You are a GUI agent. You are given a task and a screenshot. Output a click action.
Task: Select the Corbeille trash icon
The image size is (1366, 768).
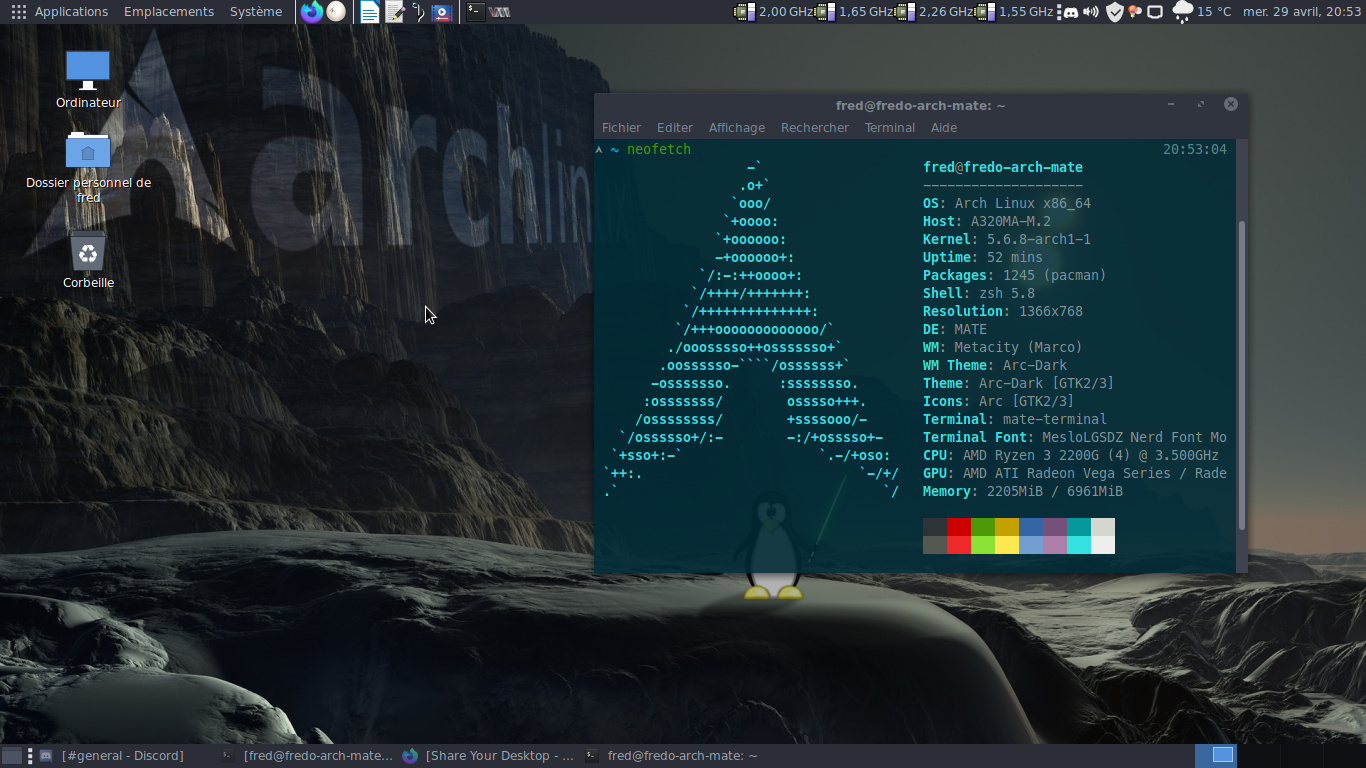(88, 260)
